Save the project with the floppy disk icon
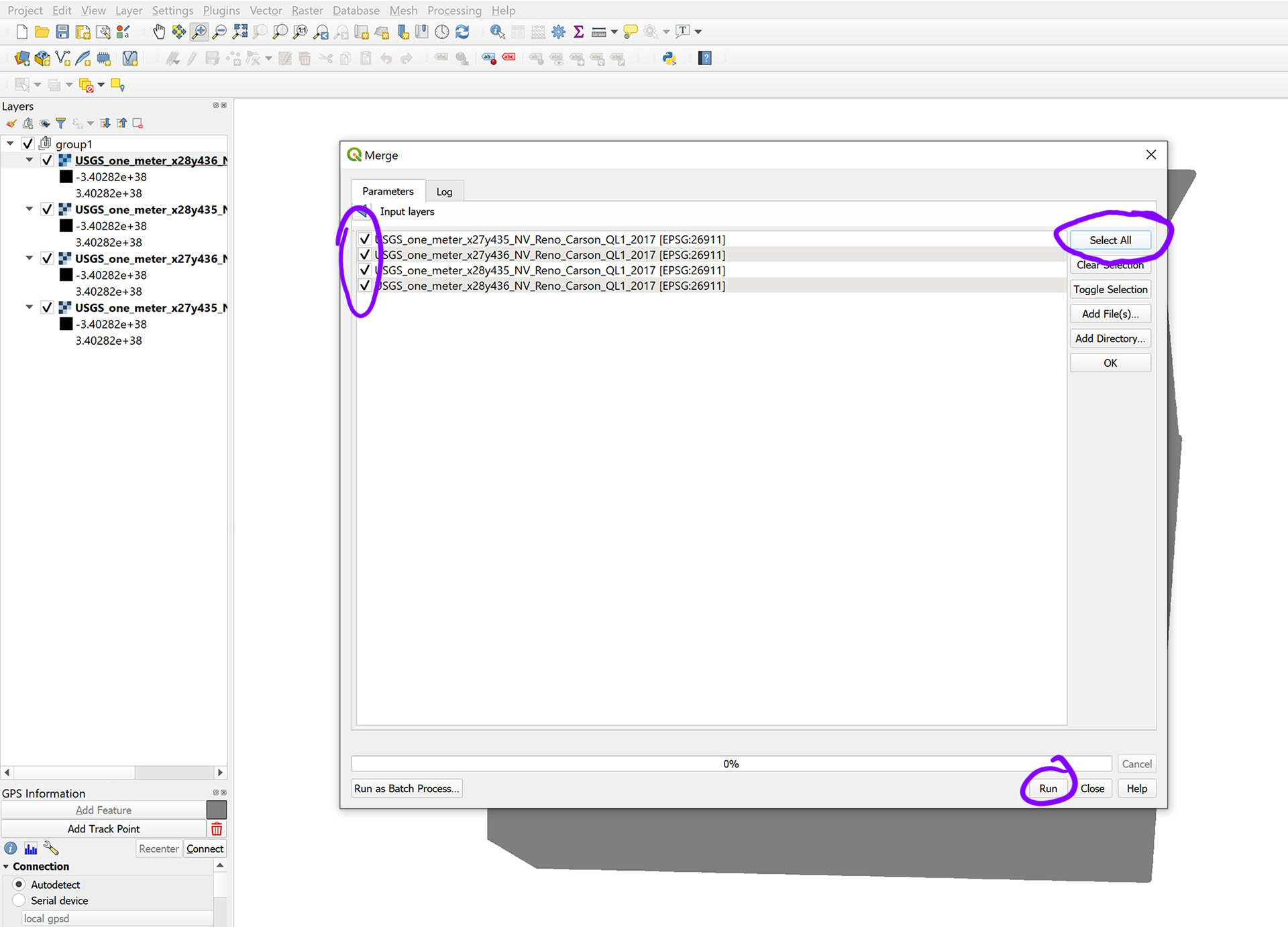Screen dimensions: 1288x927 [x=62, y=32]
